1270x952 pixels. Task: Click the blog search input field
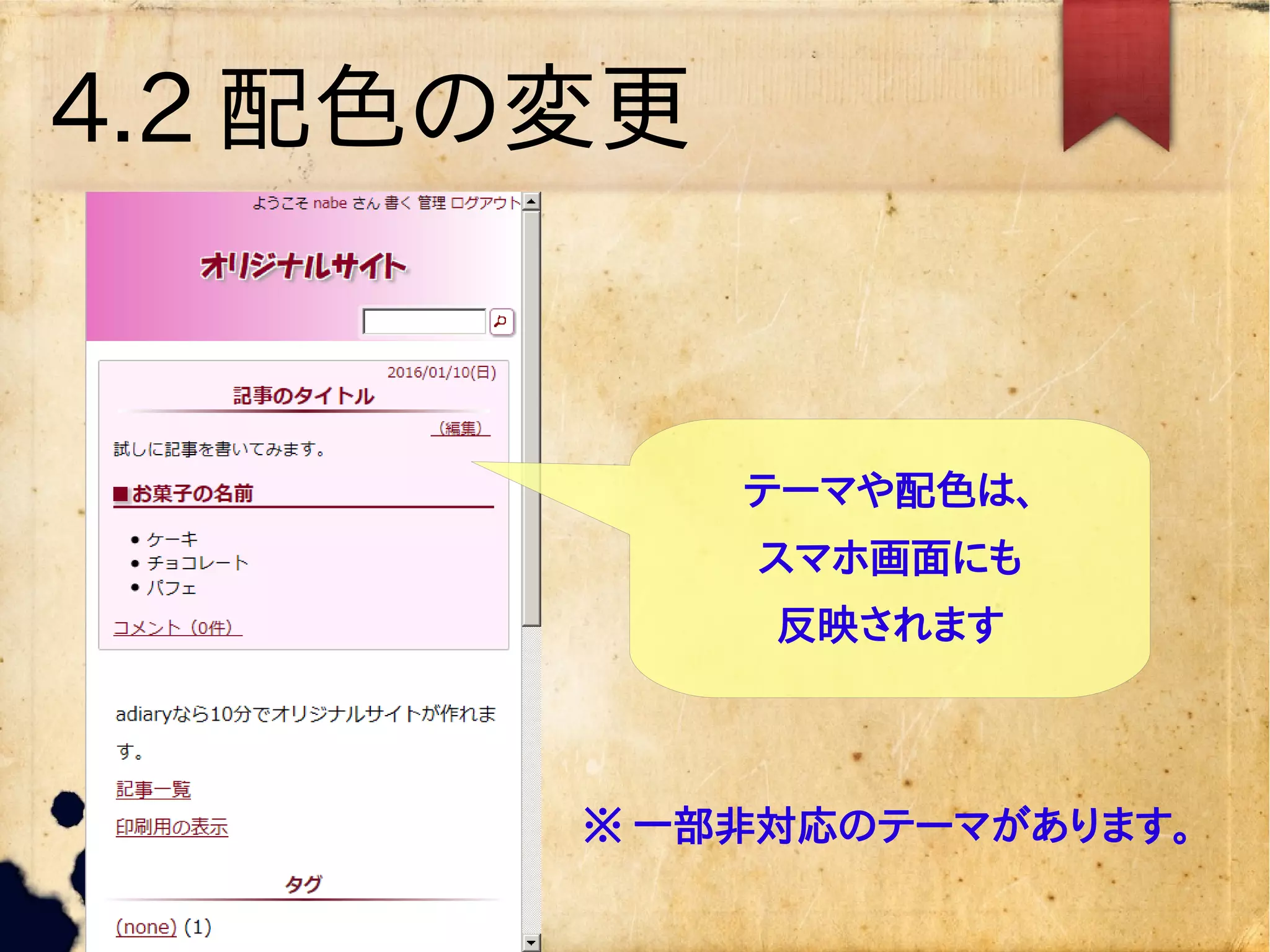tap(424, 321)
